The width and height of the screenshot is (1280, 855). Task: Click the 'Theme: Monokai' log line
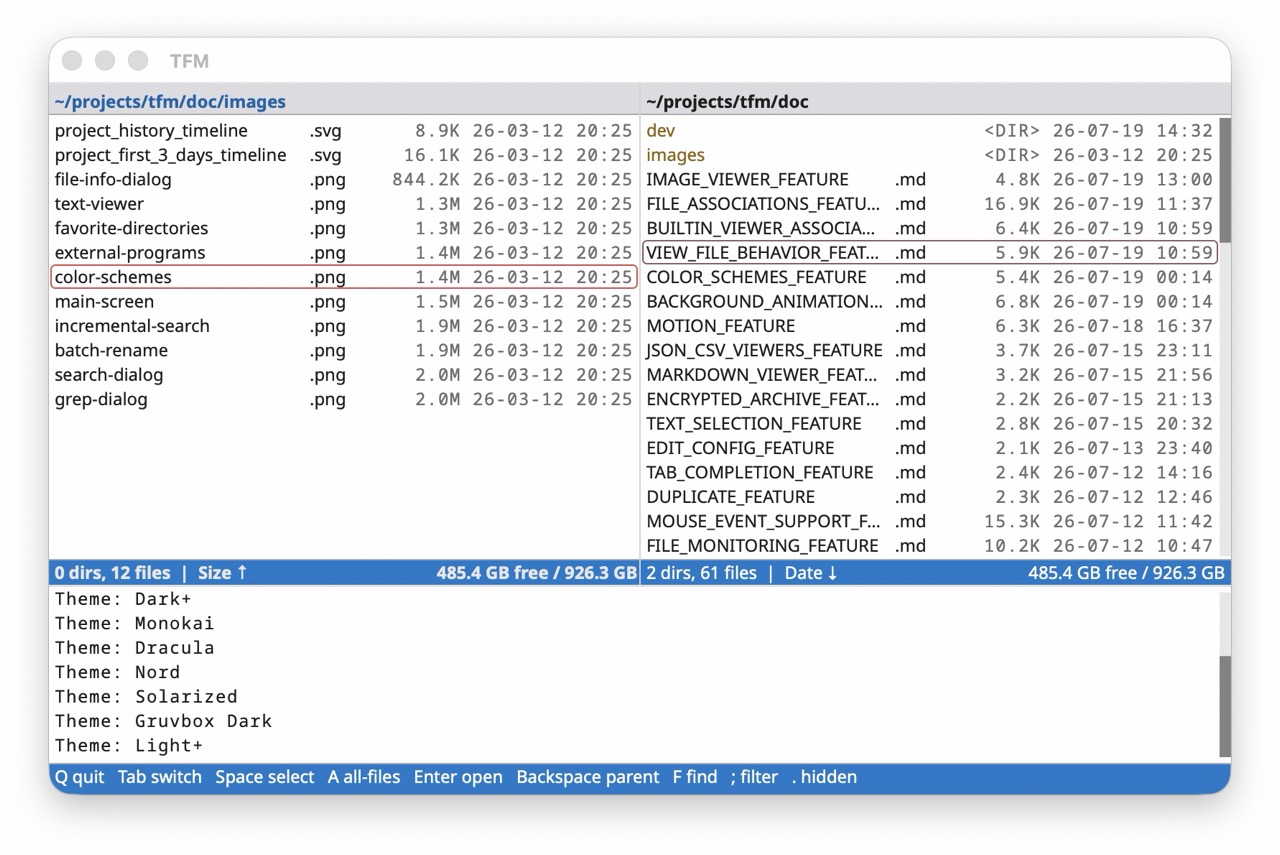[135, 623]
